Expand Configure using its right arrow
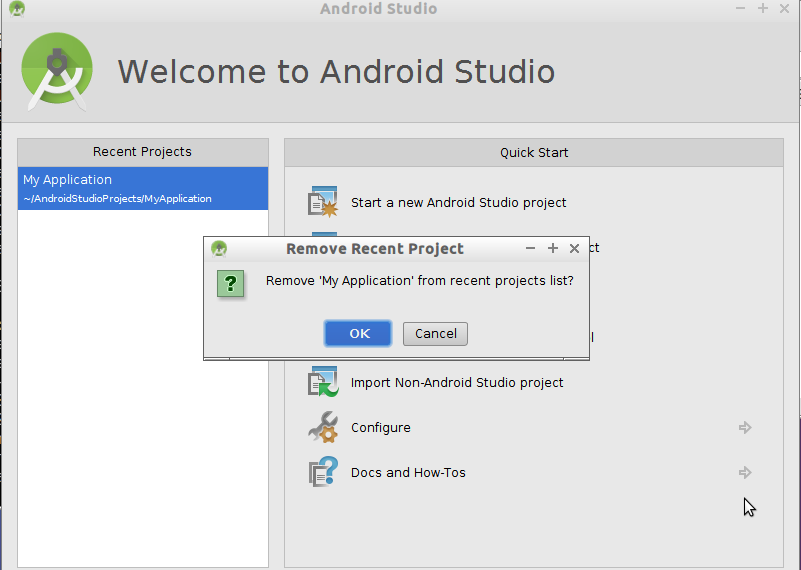 [745, 428]
